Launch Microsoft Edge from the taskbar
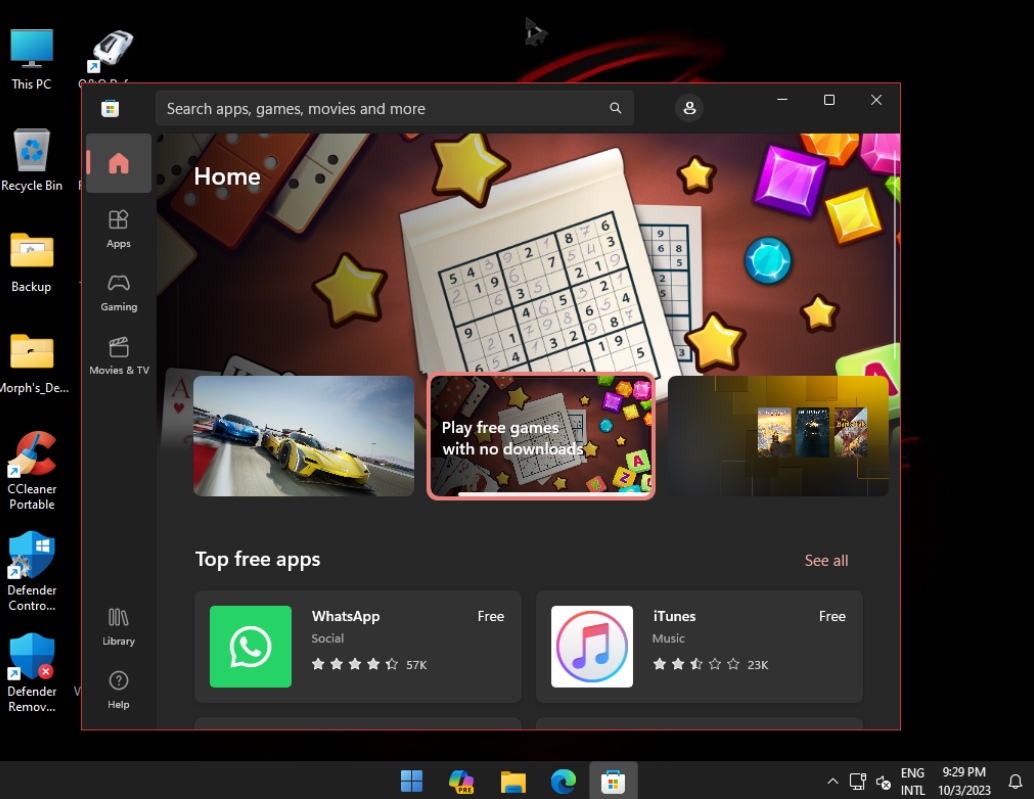This screenshot has height=799, width=1034. [x=563, y=781]
